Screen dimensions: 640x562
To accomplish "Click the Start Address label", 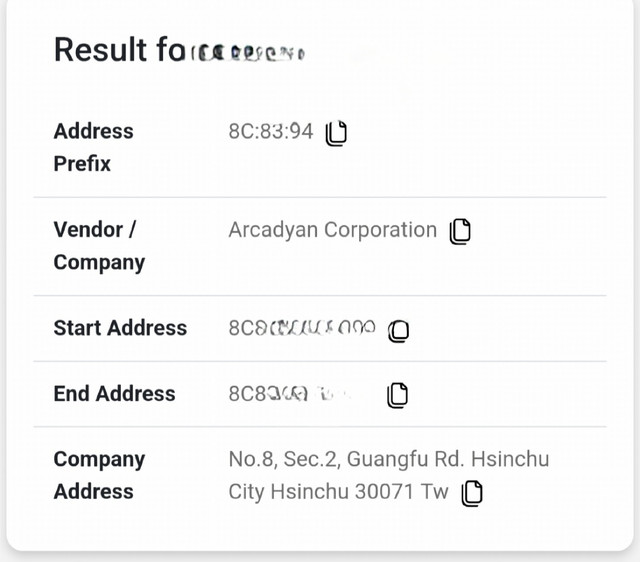I will point(120,328).
